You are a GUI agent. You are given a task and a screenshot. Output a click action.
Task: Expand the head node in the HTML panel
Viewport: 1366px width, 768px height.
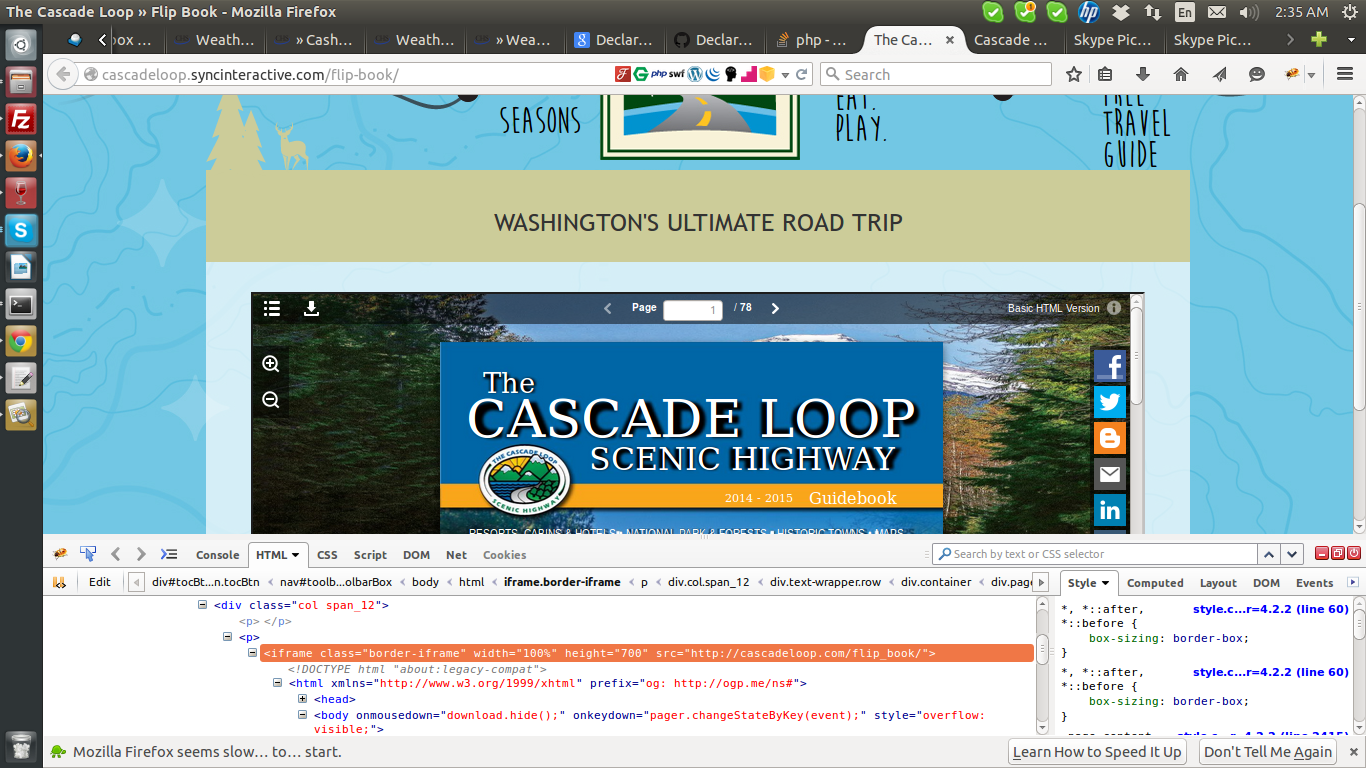click(302, 699)
